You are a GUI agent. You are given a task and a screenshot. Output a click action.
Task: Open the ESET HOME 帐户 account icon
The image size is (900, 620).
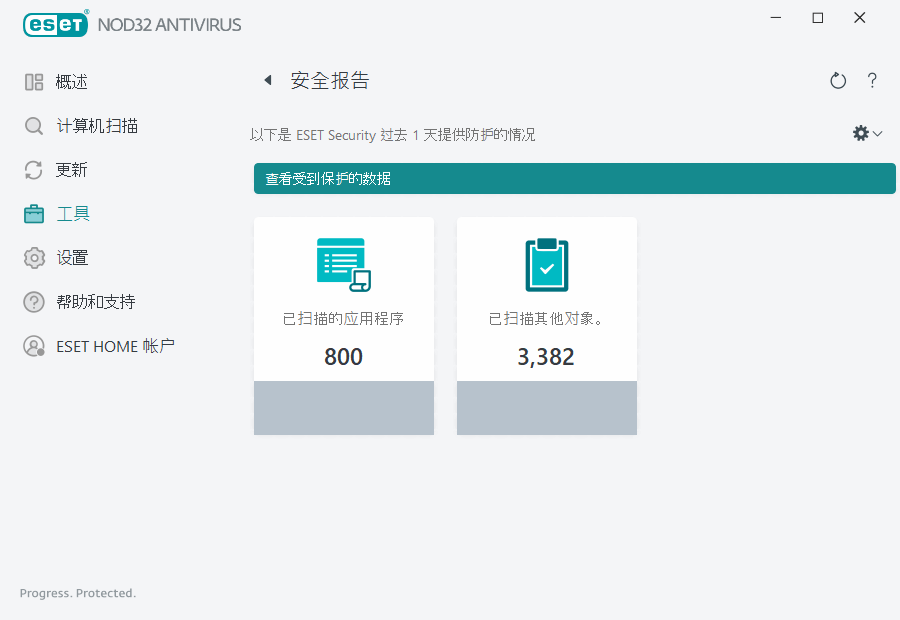(34, 345)
